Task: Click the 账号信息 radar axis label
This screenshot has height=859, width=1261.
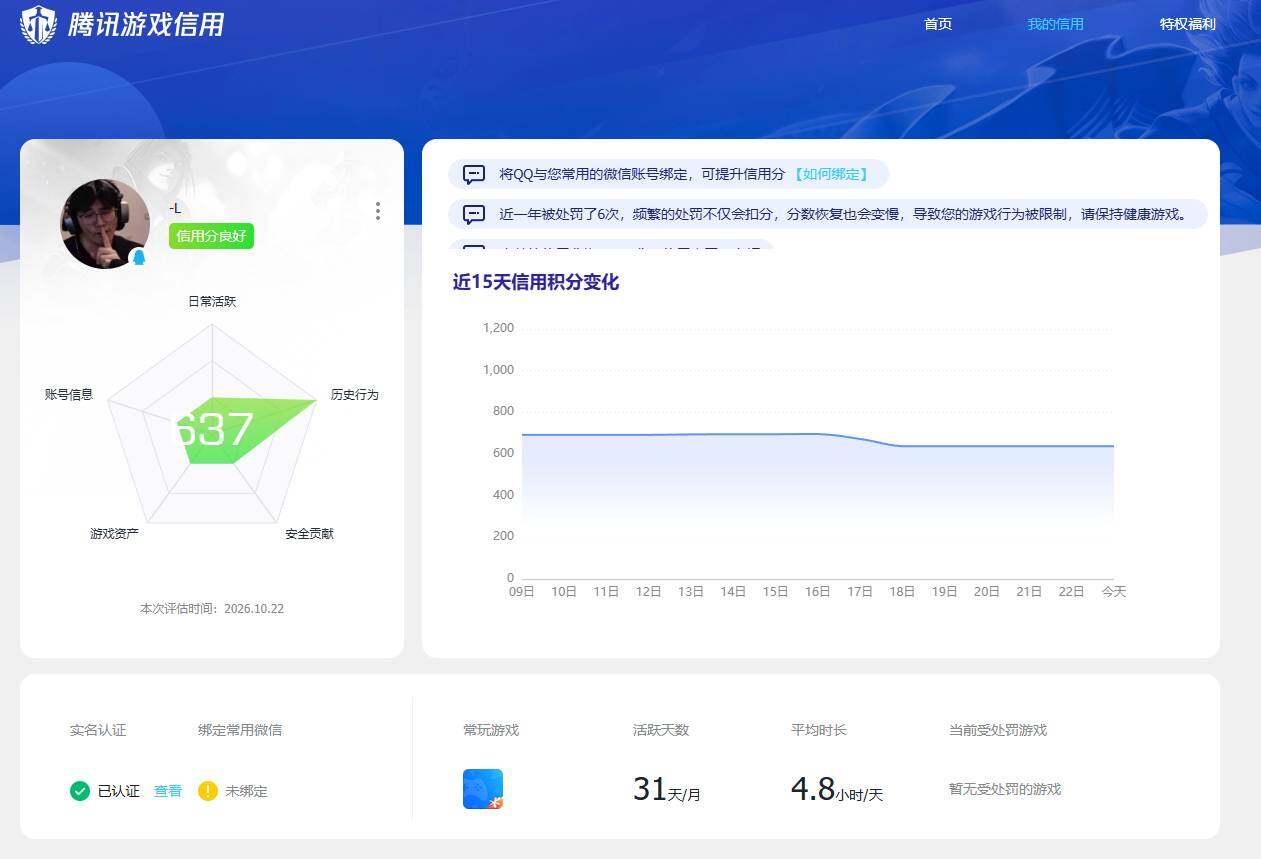Action: (69, 395)
